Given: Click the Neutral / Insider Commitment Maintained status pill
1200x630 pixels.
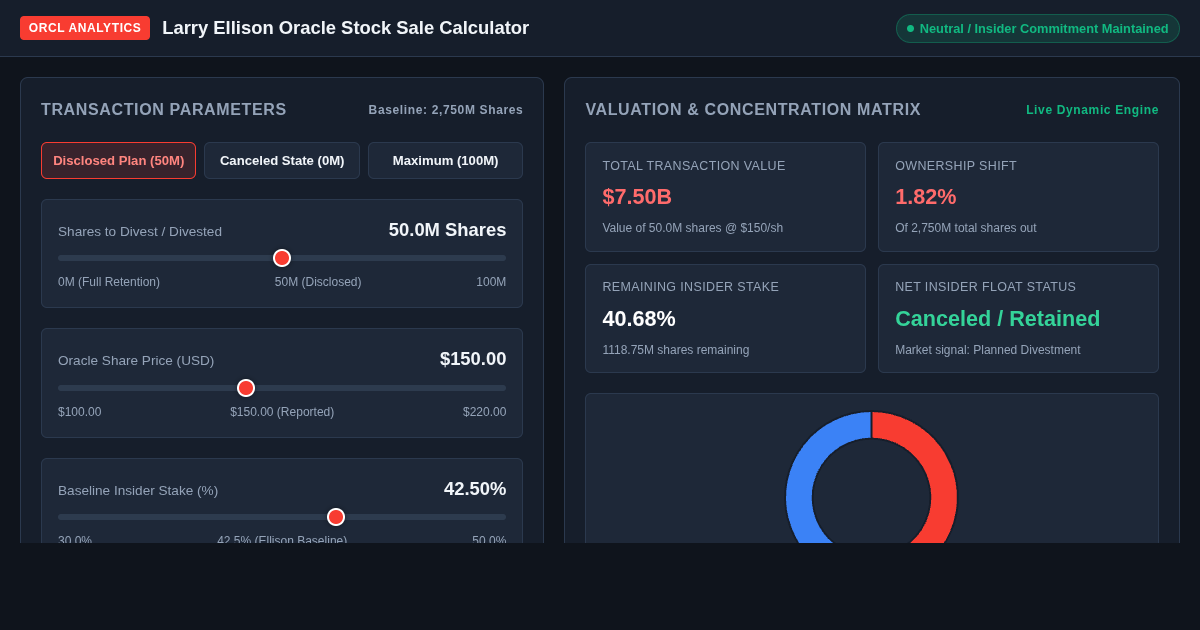Looking at the screenshot, I should [1038, 28].
